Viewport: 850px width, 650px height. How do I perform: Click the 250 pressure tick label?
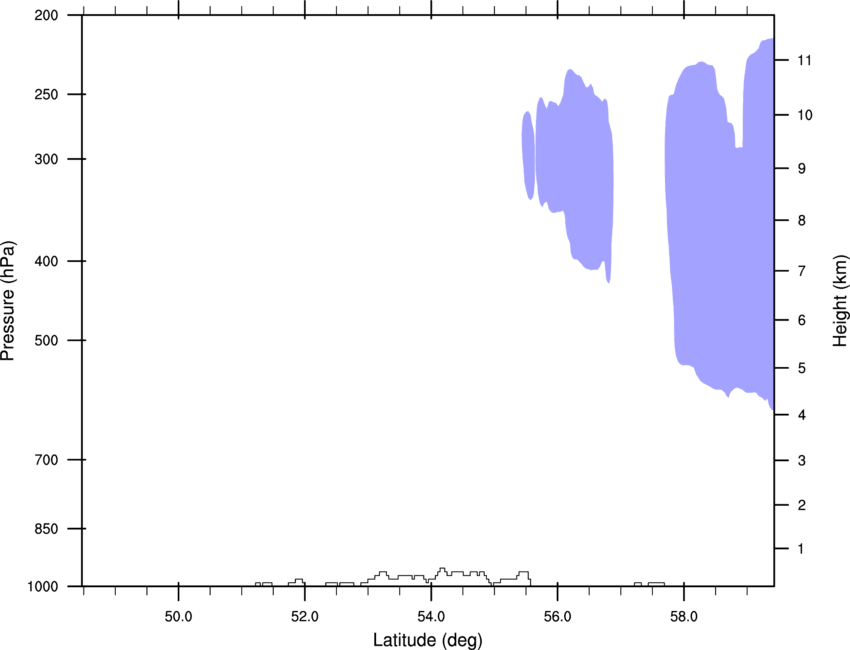(46, 94)
